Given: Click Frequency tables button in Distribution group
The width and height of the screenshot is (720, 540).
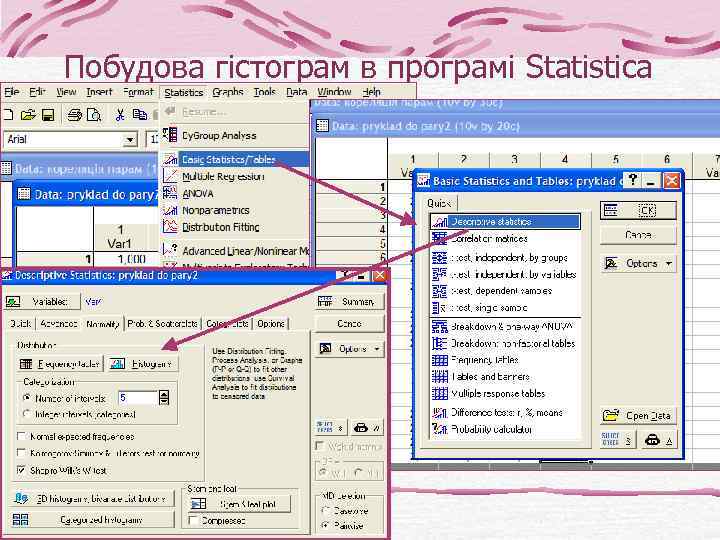Looking at the screenshot, I should [60, 364].
